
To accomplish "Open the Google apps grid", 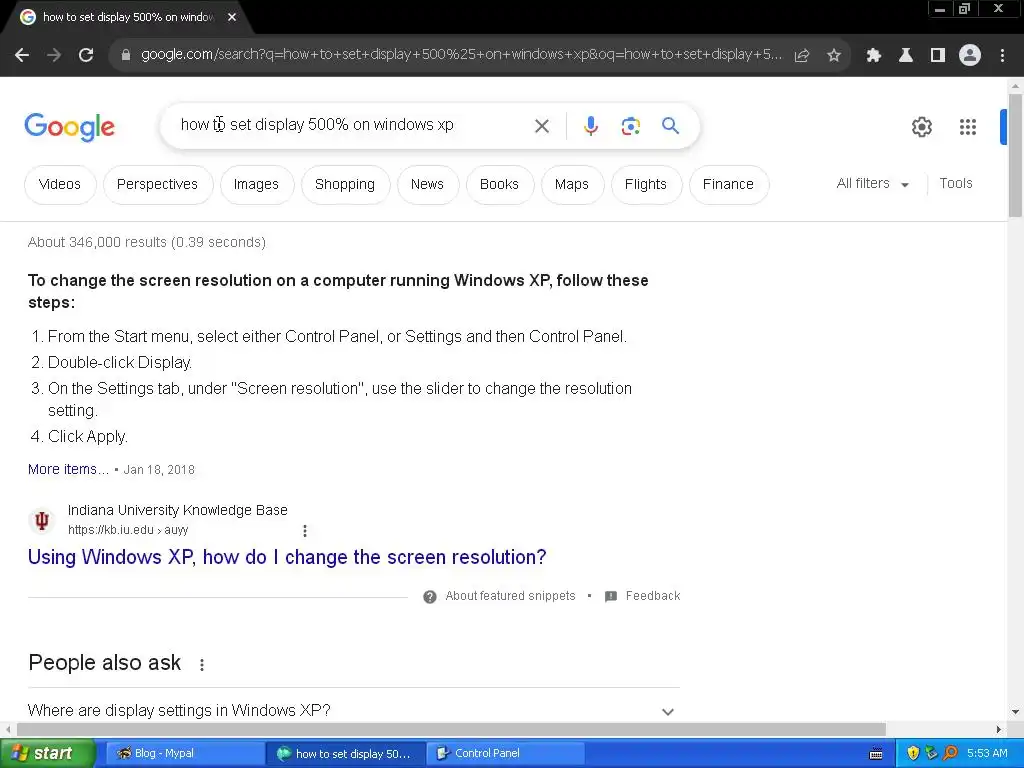I will (968, 127).
